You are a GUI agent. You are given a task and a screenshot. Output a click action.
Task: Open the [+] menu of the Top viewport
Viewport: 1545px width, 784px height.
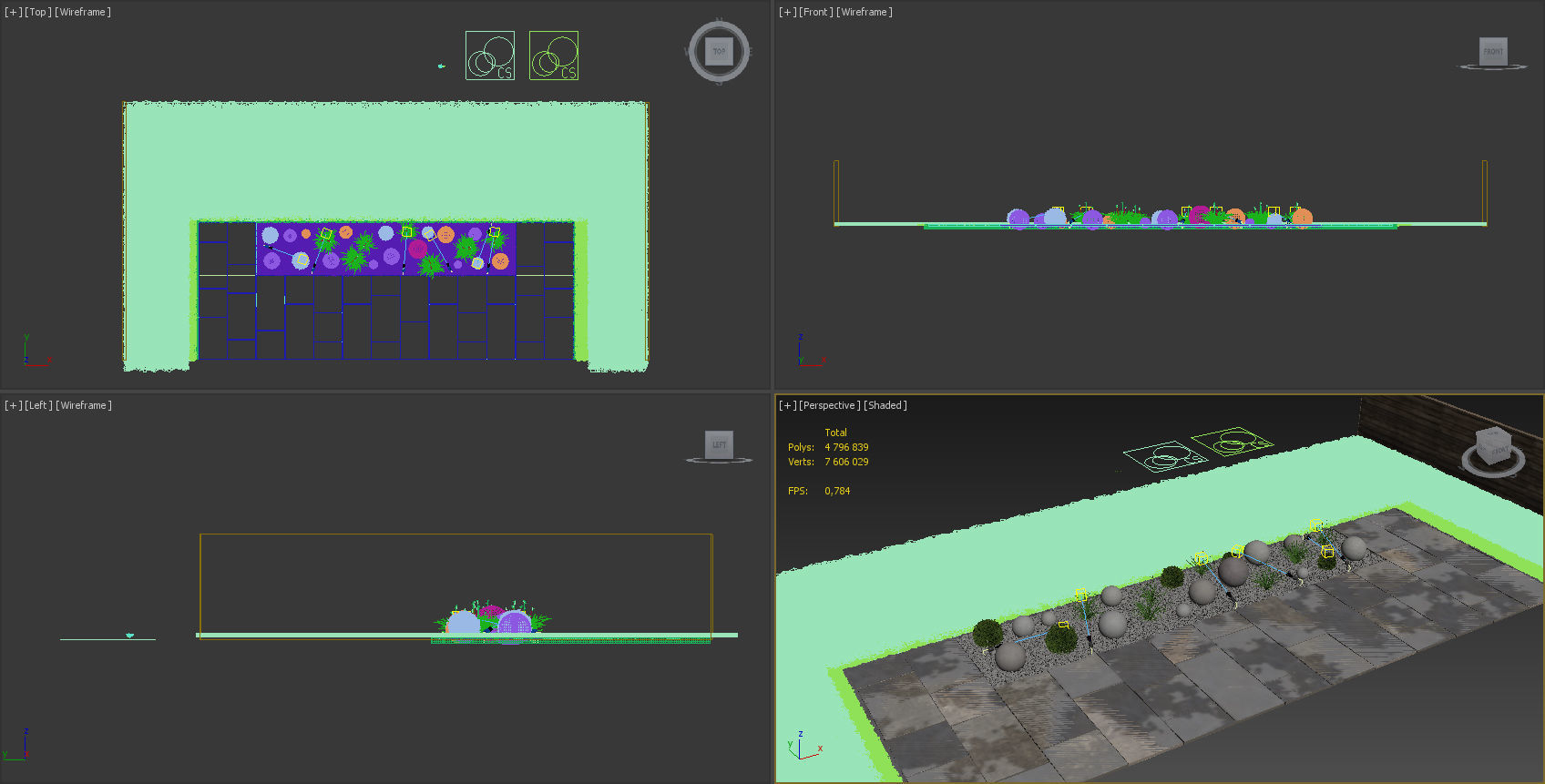click(x=13, y=12)
